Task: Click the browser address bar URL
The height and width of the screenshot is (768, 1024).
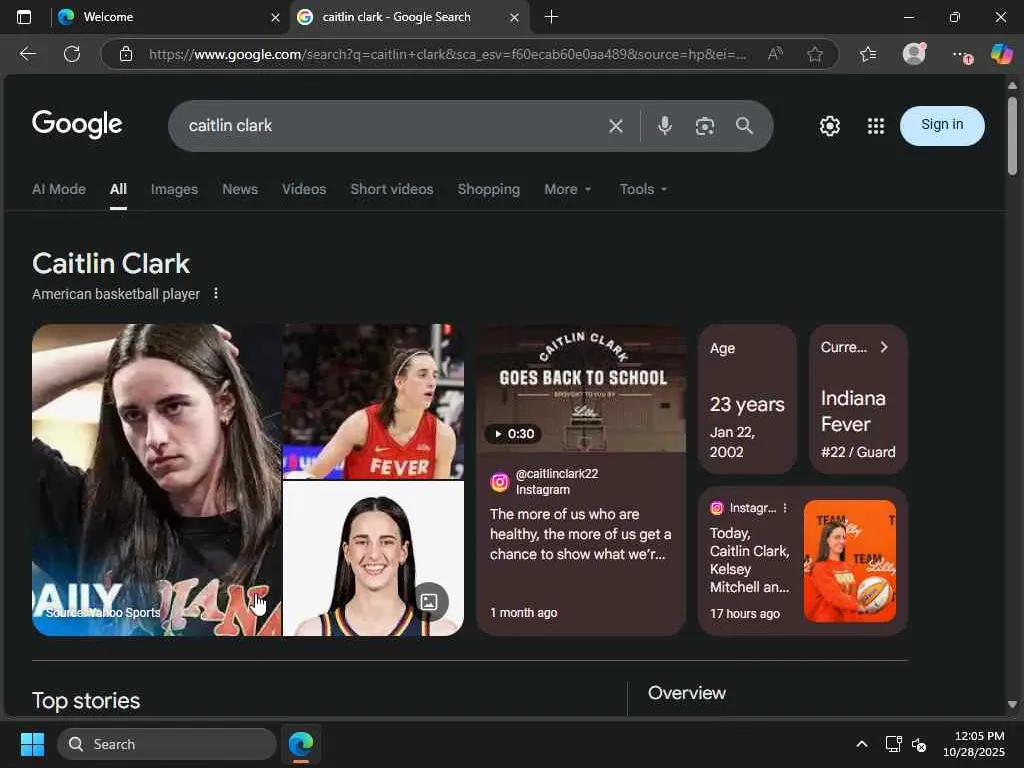Action: (447, 54)
